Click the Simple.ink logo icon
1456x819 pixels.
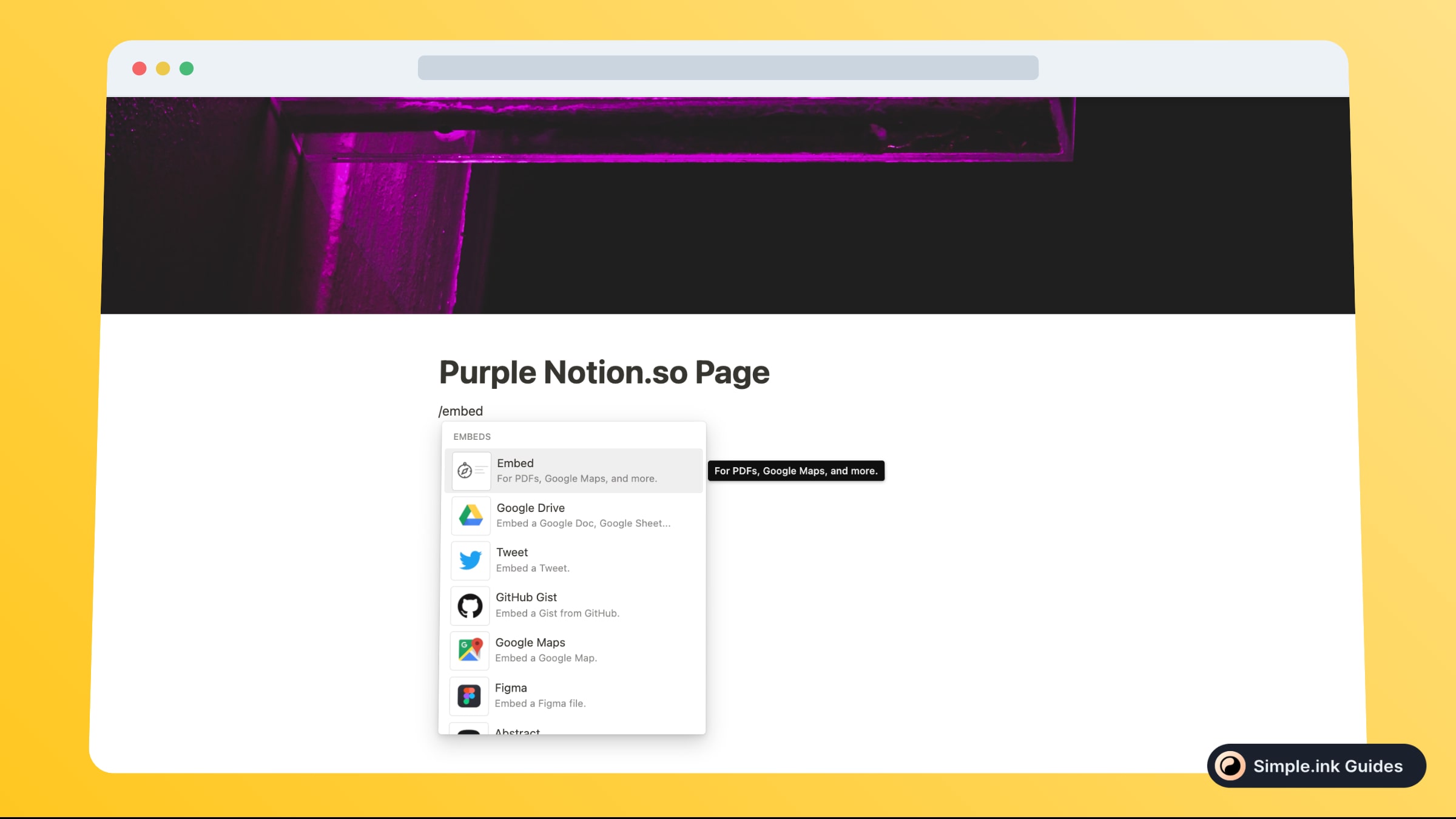pos(1230,766)
